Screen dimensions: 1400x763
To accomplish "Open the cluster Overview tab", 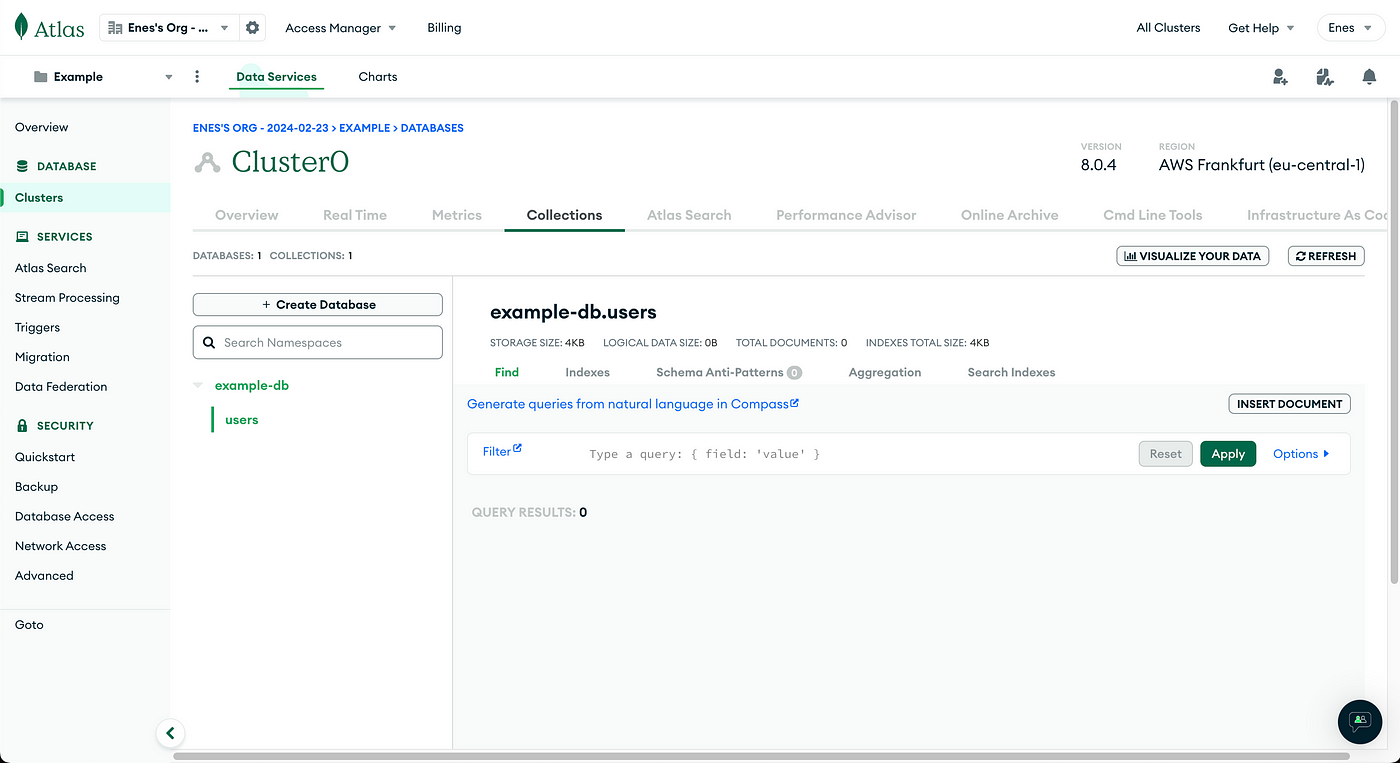I will 247,215.
